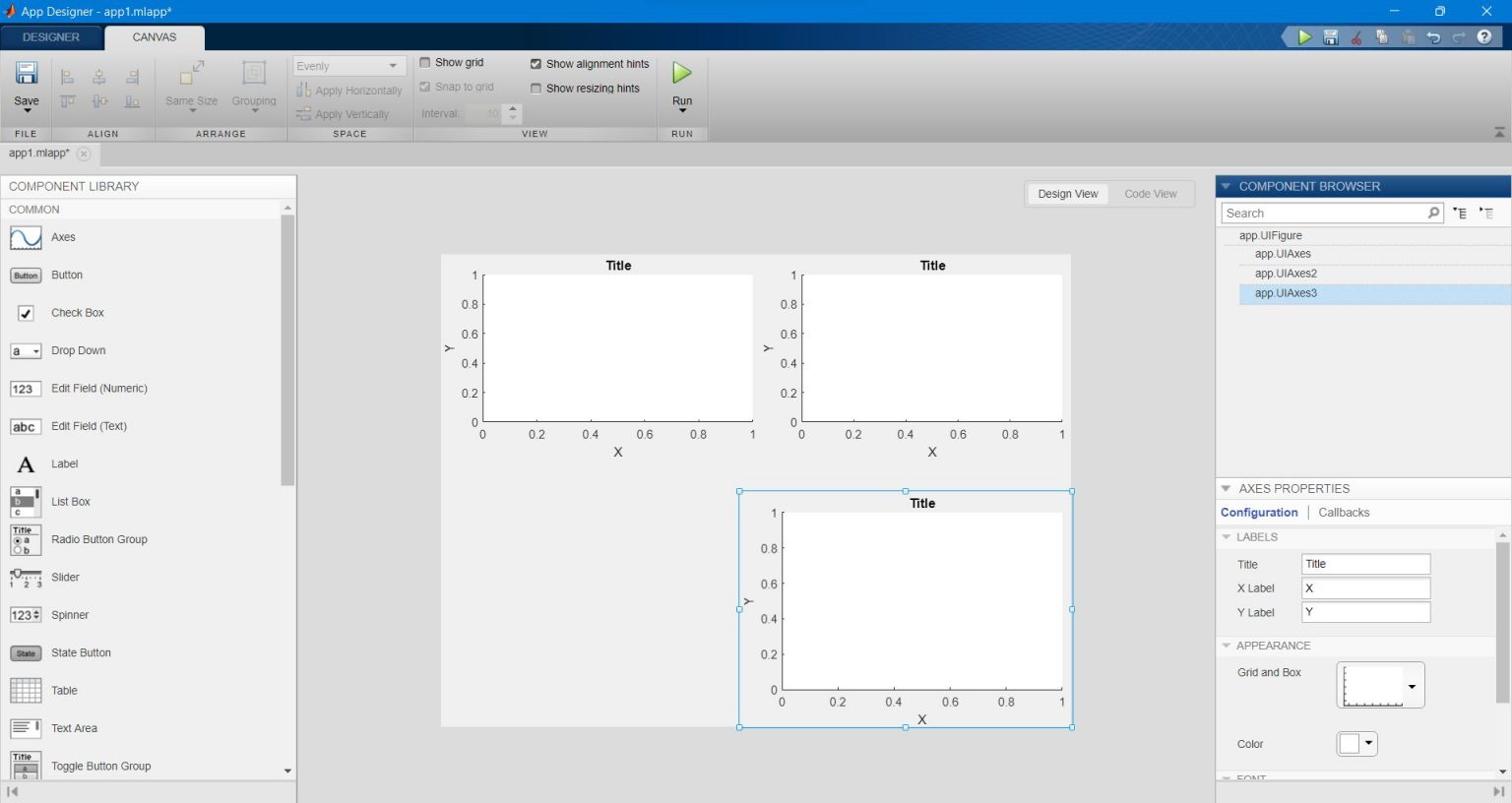Click the Color swatch under Appearance
Viewport: 1512px width, 803px height.
(x=1350, y=743)
